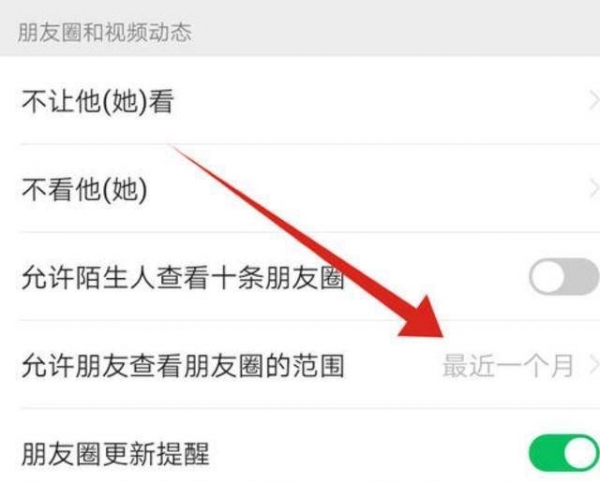Viewport: 600px width, 482px height.
Task: Tap the chevron next to 最近一个月
Action: 594,366
